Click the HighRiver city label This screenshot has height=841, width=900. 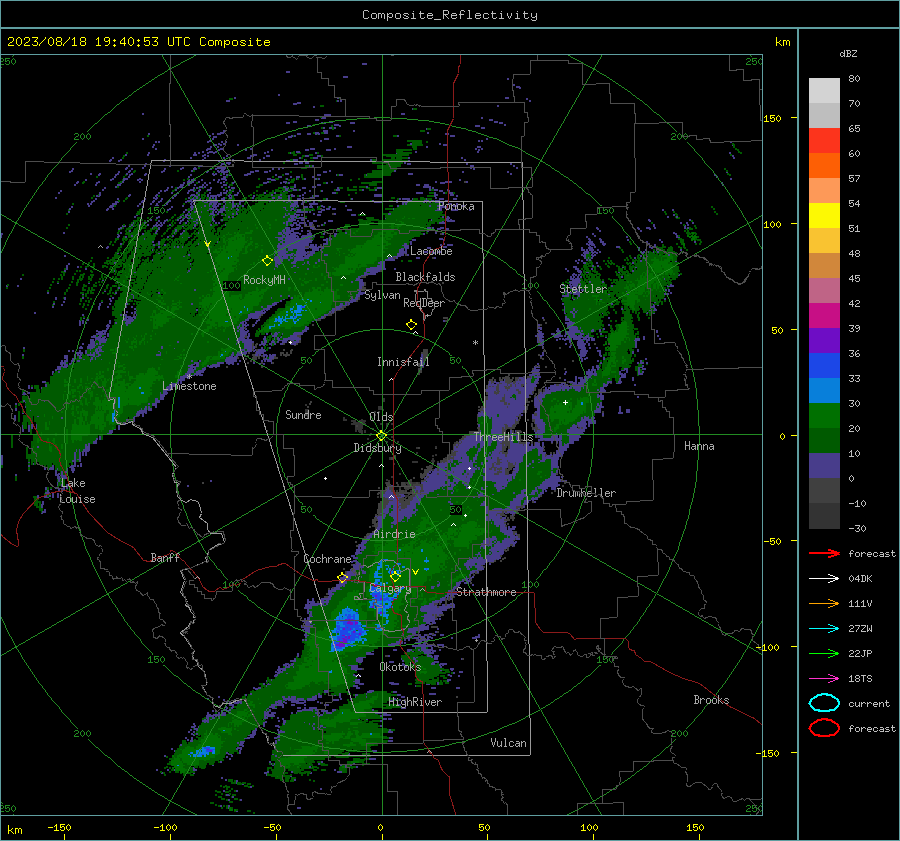[415, 702]
